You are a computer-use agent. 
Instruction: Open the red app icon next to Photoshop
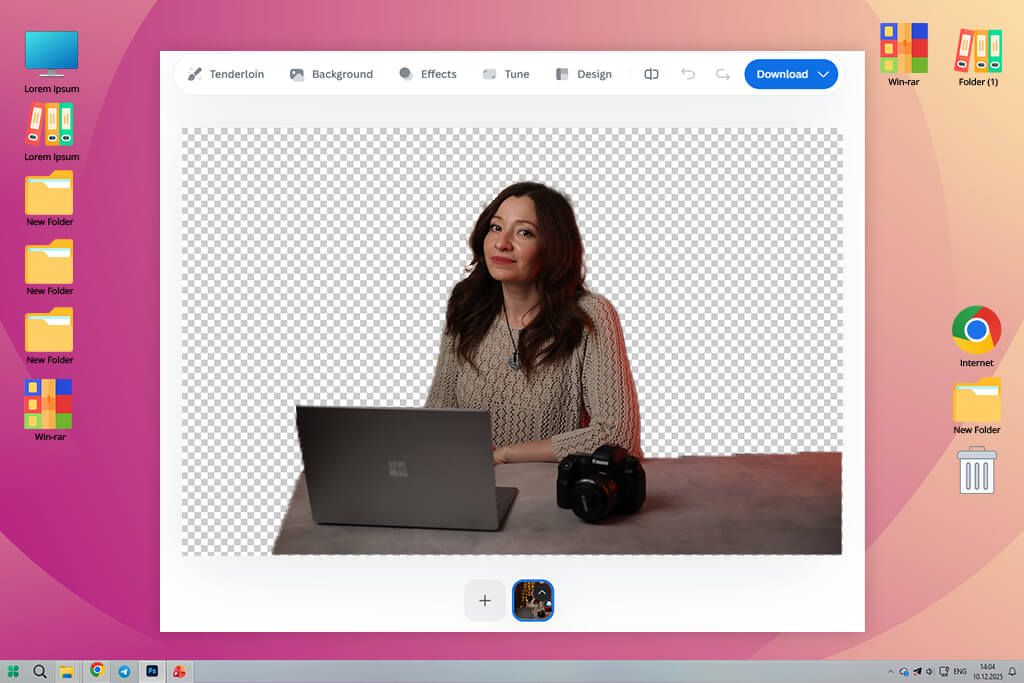pyautogui.click(x=179, y=671)
